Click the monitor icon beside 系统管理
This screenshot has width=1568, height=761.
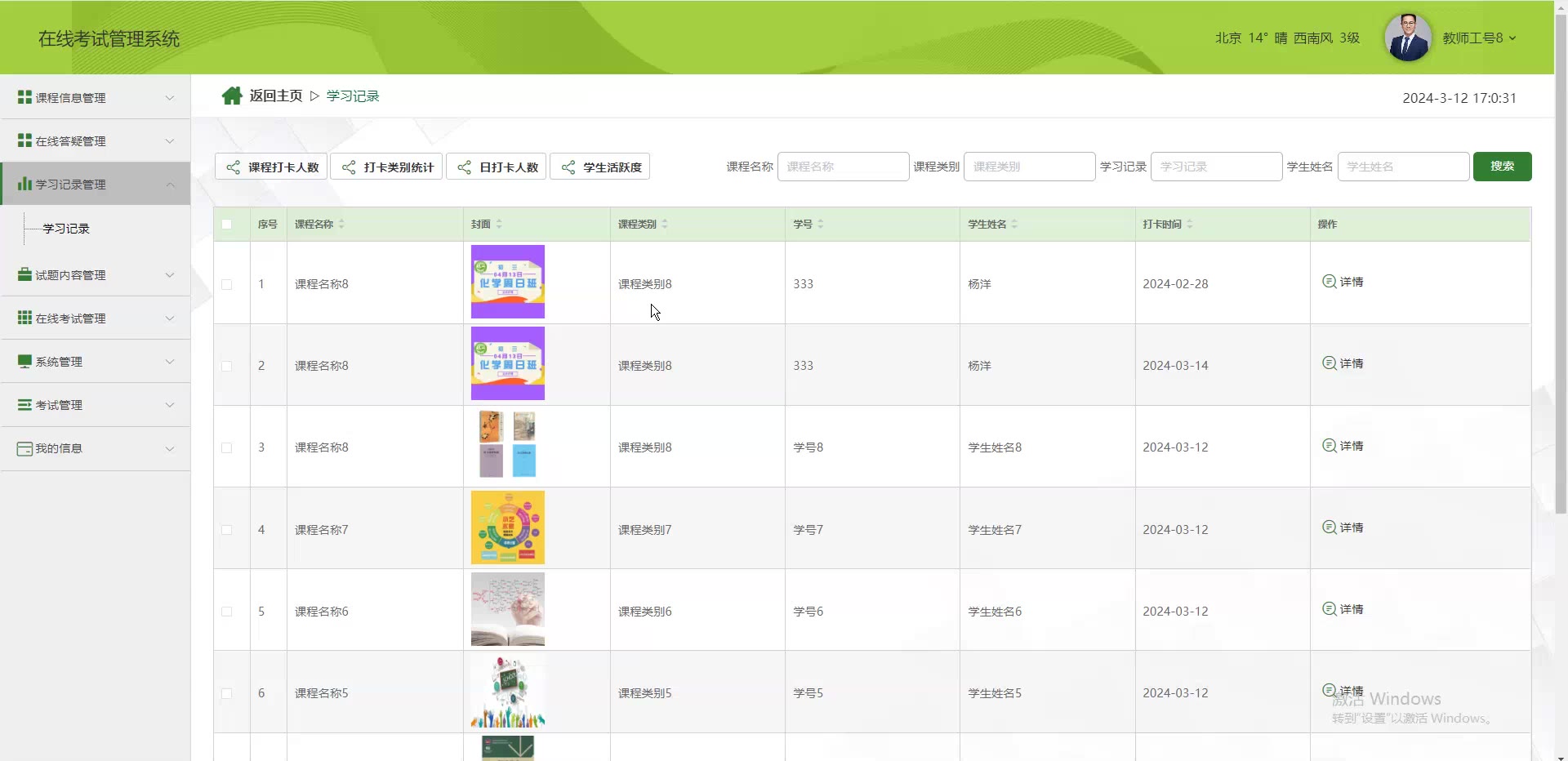(24, 361)
